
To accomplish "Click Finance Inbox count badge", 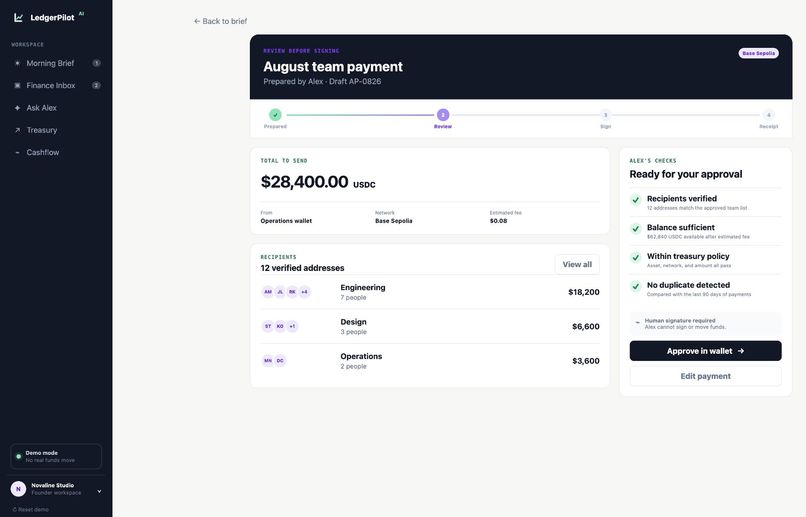I will [96, 85].
